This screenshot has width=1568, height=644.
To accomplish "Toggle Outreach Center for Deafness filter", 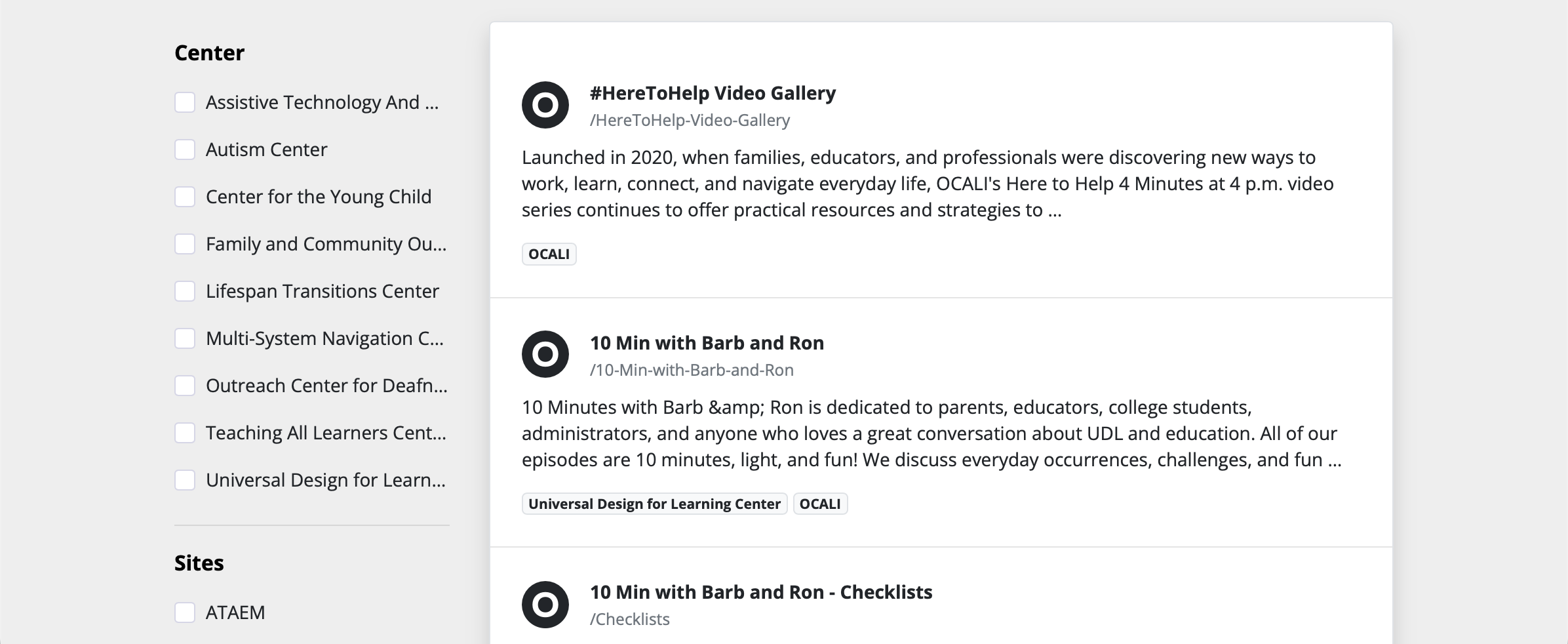I will pyautogui.click(x=185, y=386).
